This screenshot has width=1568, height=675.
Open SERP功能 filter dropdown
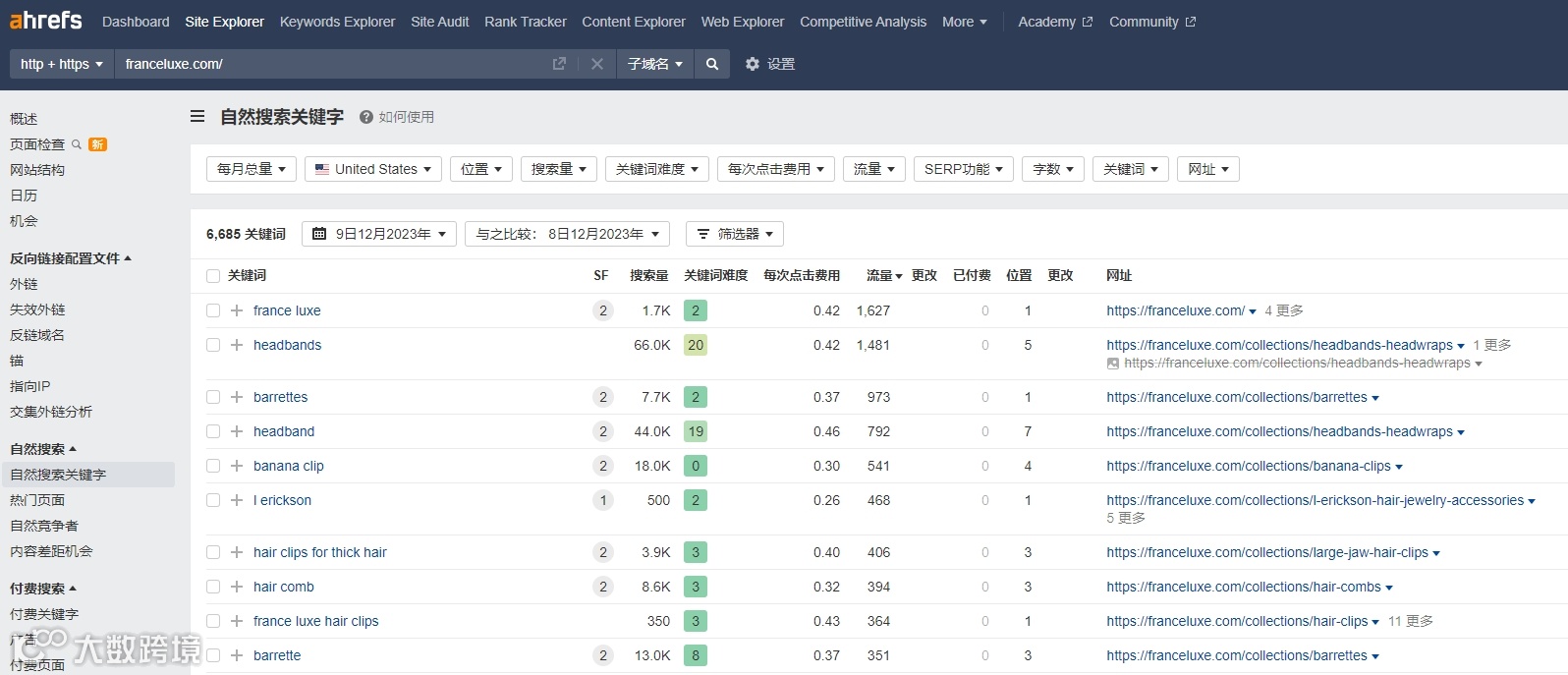(963, 169)
